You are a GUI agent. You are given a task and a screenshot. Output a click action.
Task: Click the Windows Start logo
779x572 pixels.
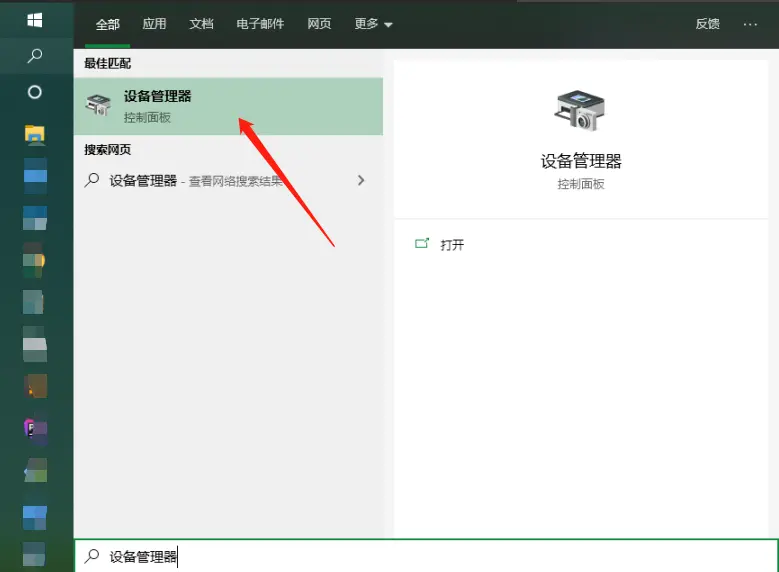point(35,20)
